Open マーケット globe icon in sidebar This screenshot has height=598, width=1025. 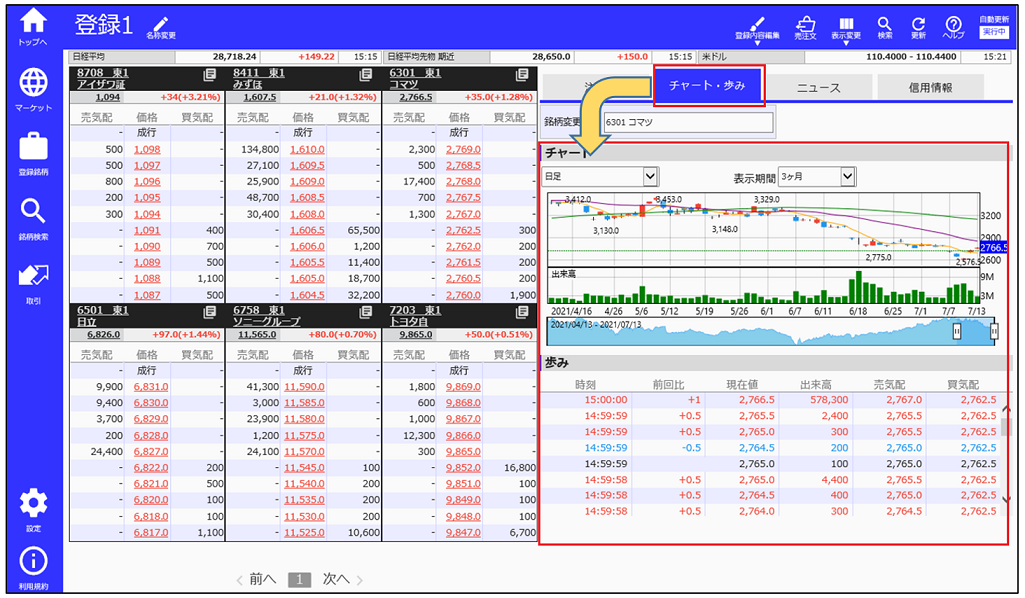coord(33,87)
